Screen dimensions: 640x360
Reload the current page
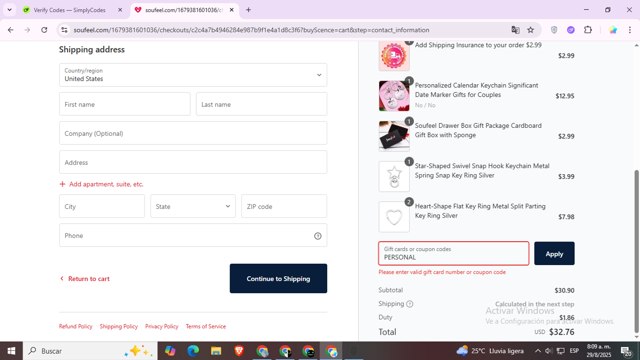44,30
